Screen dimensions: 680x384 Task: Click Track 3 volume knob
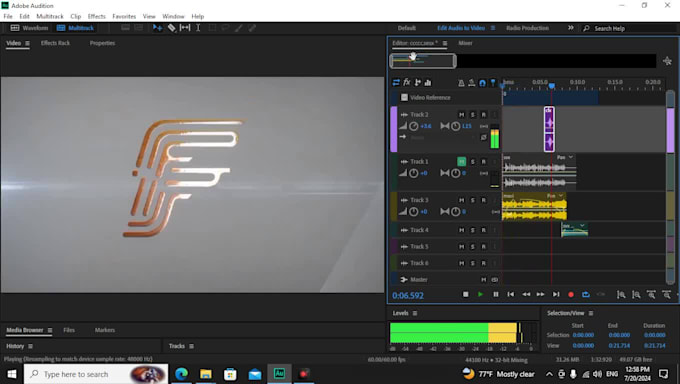(414, 212)
